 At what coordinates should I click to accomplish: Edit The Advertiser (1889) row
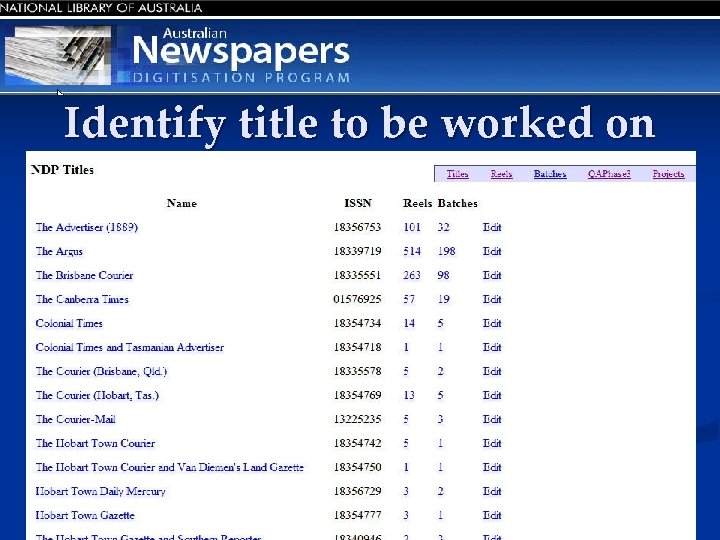coord(492,227)
